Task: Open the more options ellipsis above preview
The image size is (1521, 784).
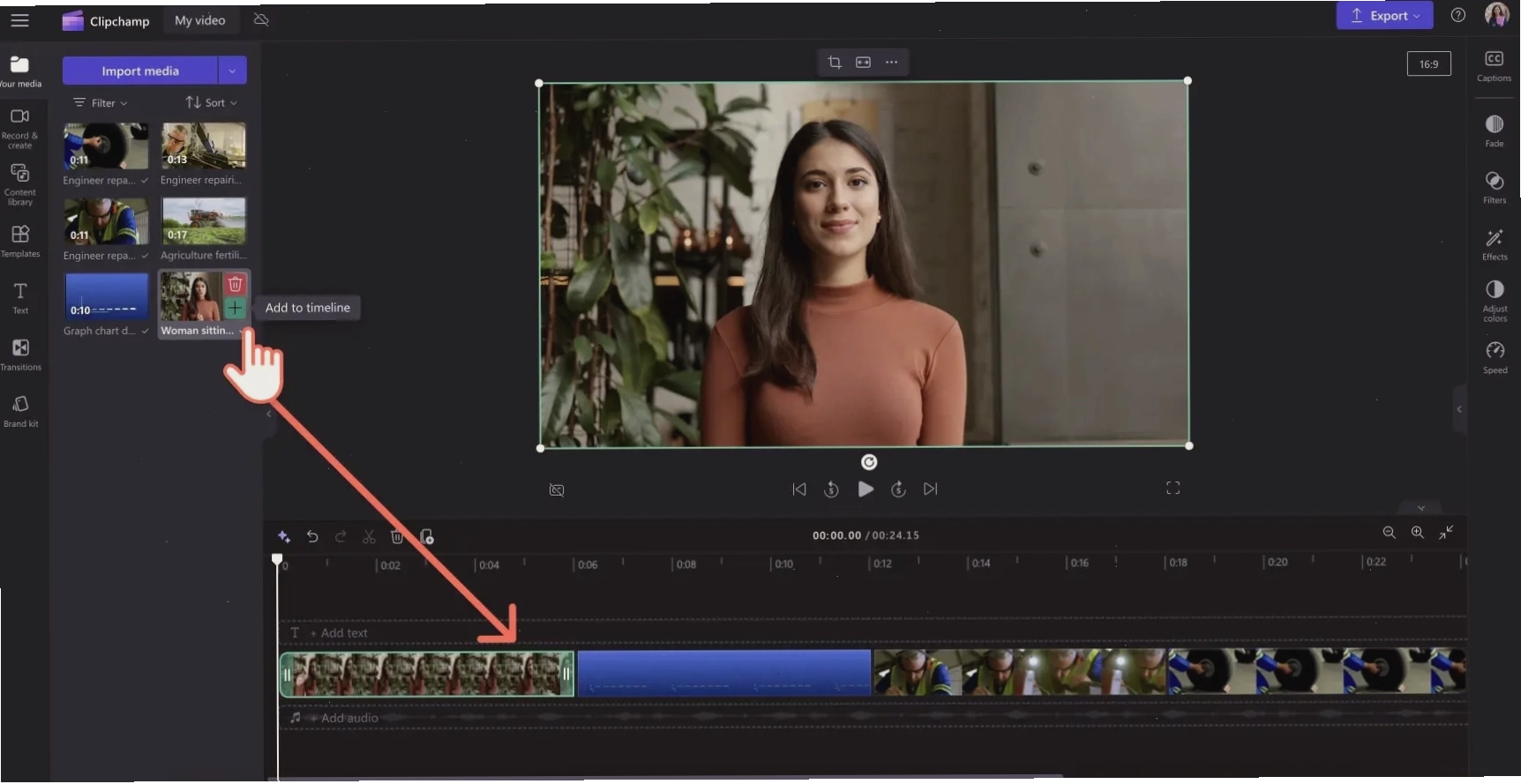Action: tap(891, 62)
